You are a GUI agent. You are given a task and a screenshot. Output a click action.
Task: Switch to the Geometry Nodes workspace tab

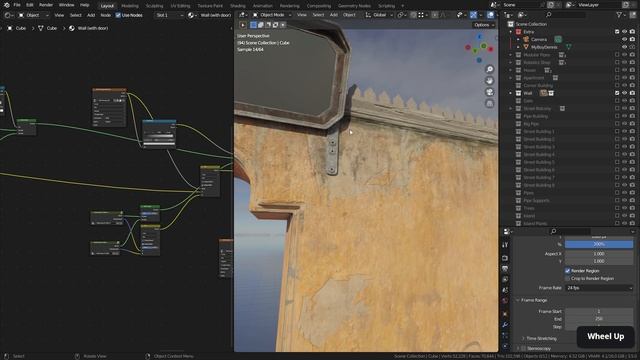point(354,6)
